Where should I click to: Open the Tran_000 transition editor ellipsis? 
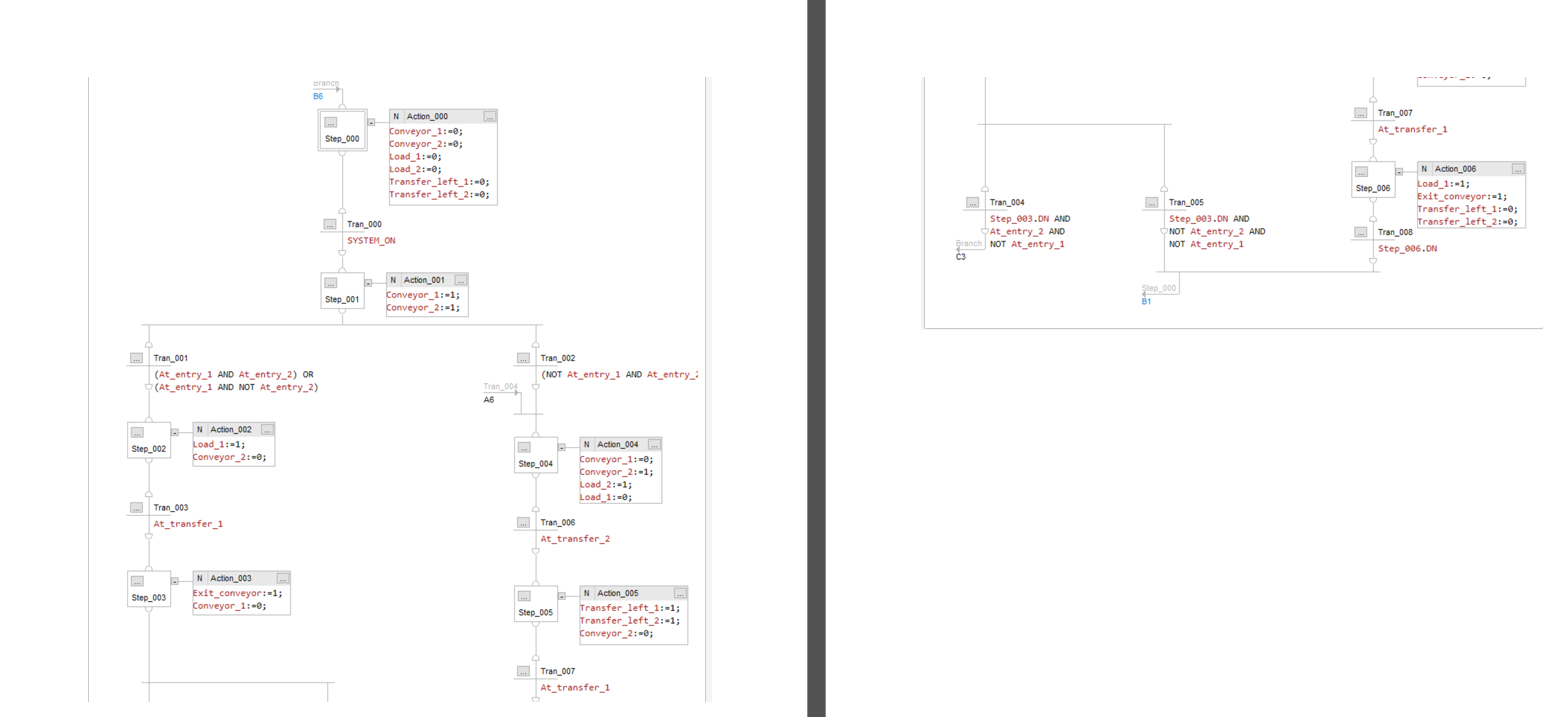(x=330, y=224)
